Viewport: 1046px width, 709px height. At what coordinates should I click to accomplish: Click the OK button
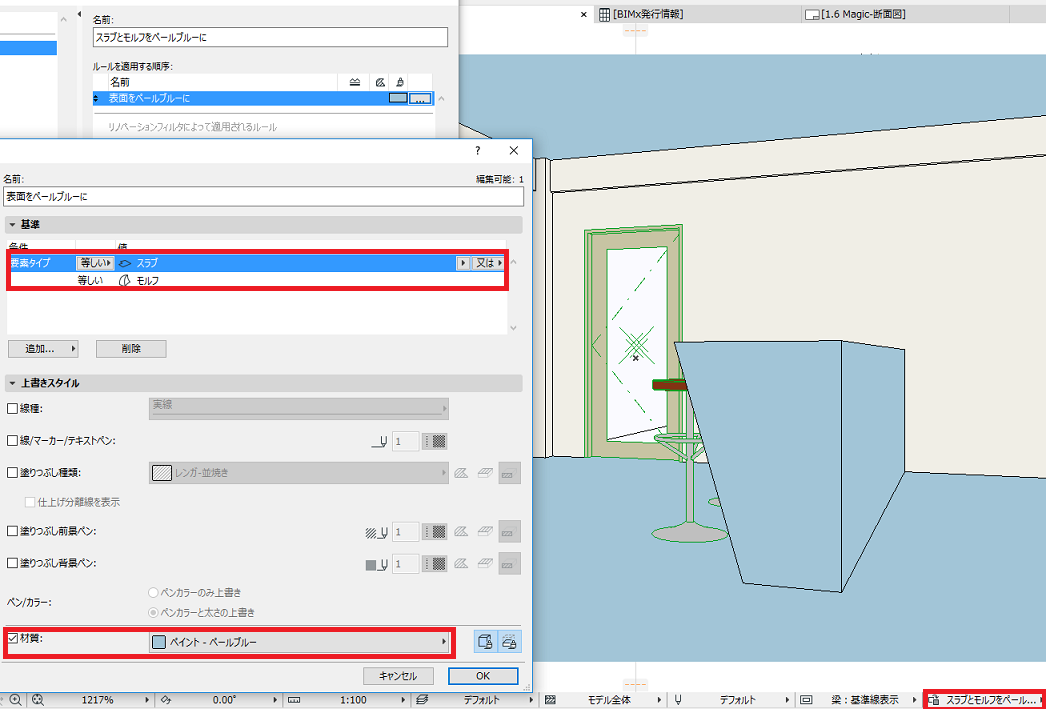(x=483, y=676)
